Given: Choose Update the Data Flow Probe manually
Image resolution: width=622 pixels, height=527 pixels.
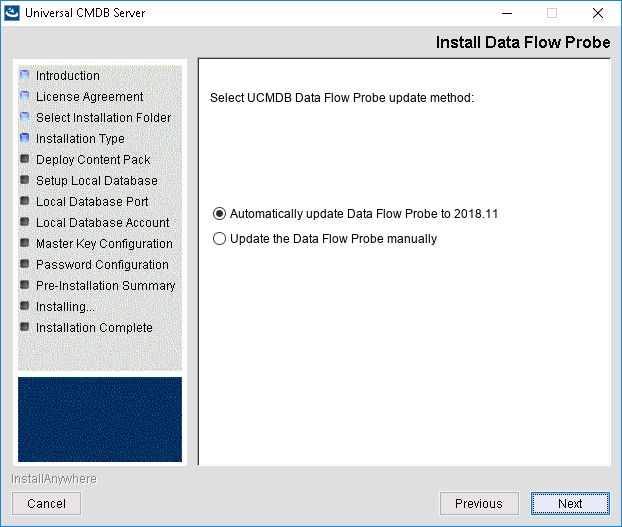Looking at the screenshot, I should 220,239.
